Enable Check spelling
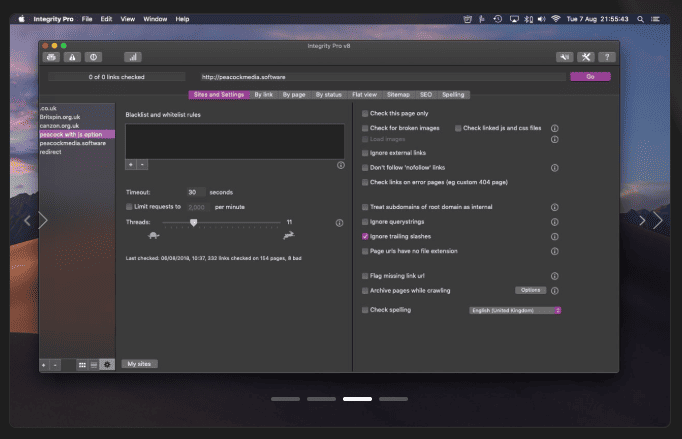 (365, 310)
